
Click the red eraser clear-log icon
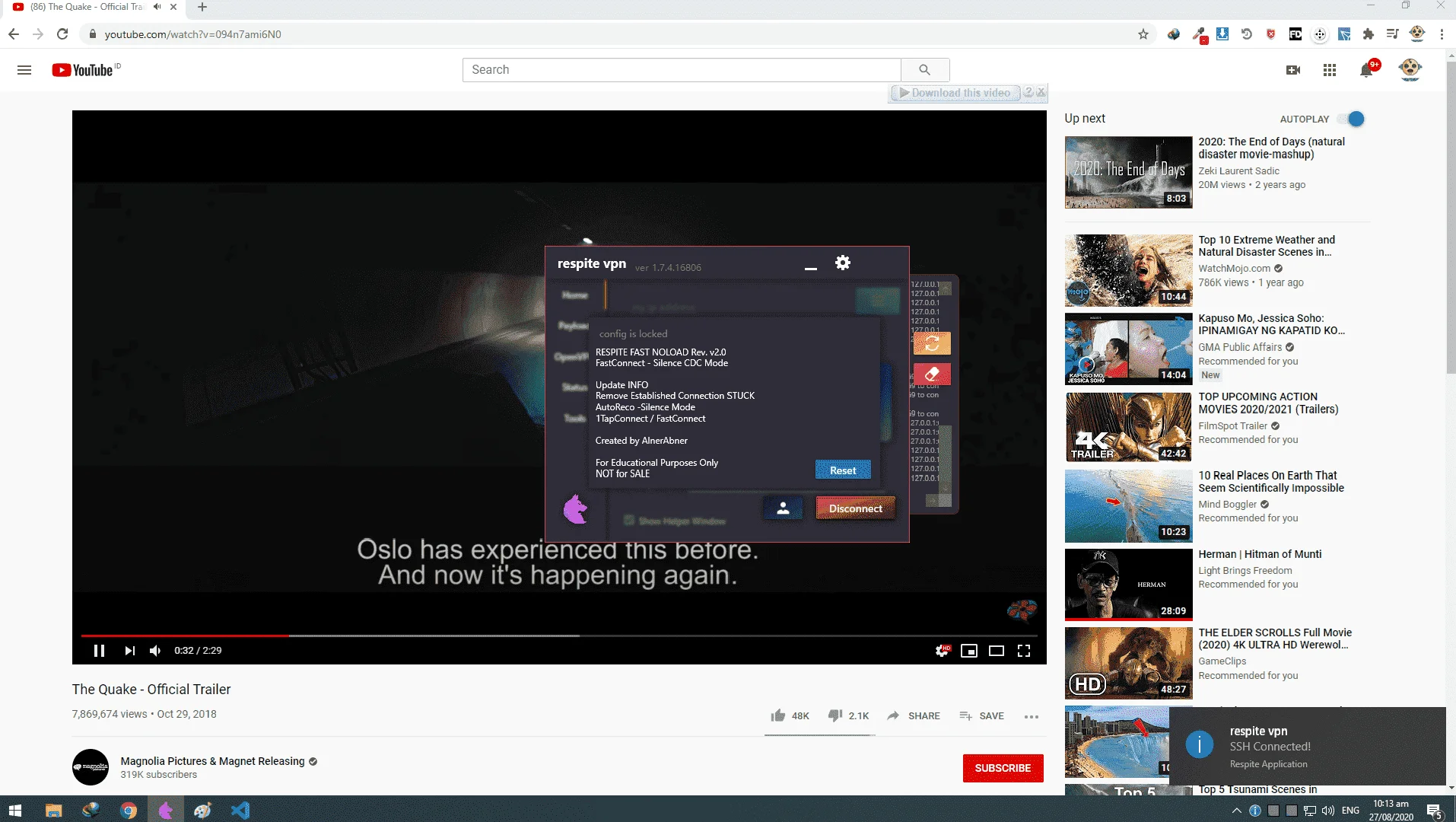tap(932, 374)
